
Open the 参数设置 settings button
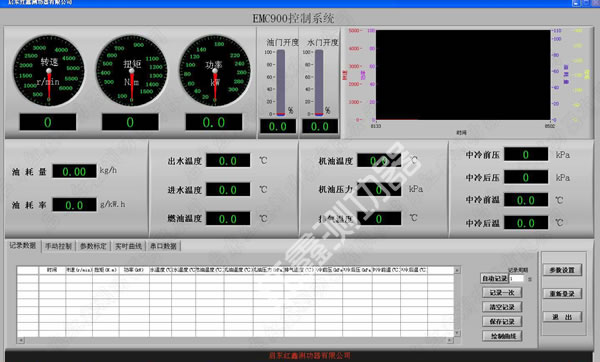[562, 270]
